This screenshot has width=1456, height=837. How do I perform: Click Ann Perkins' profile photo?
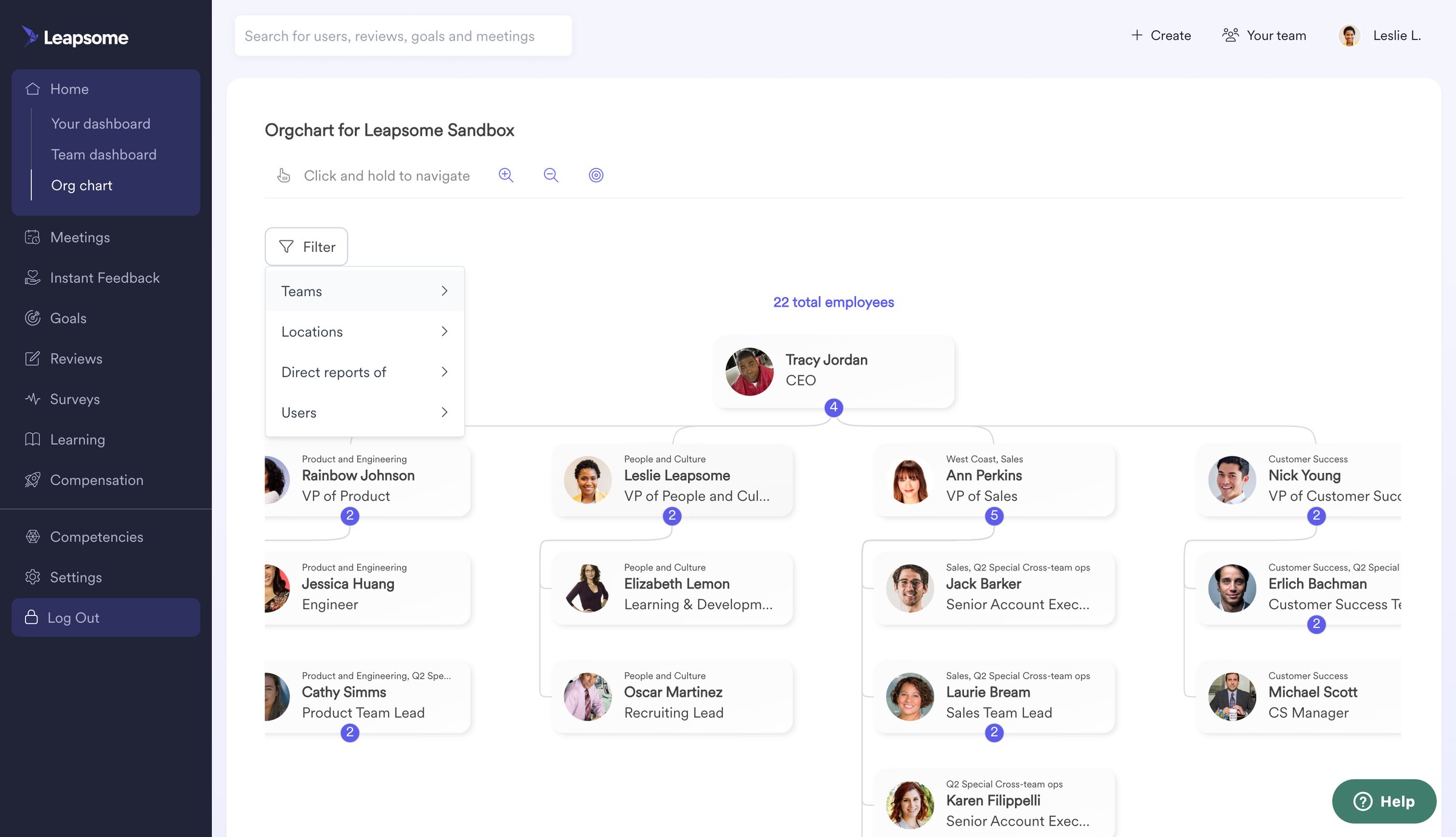[910, 480]
